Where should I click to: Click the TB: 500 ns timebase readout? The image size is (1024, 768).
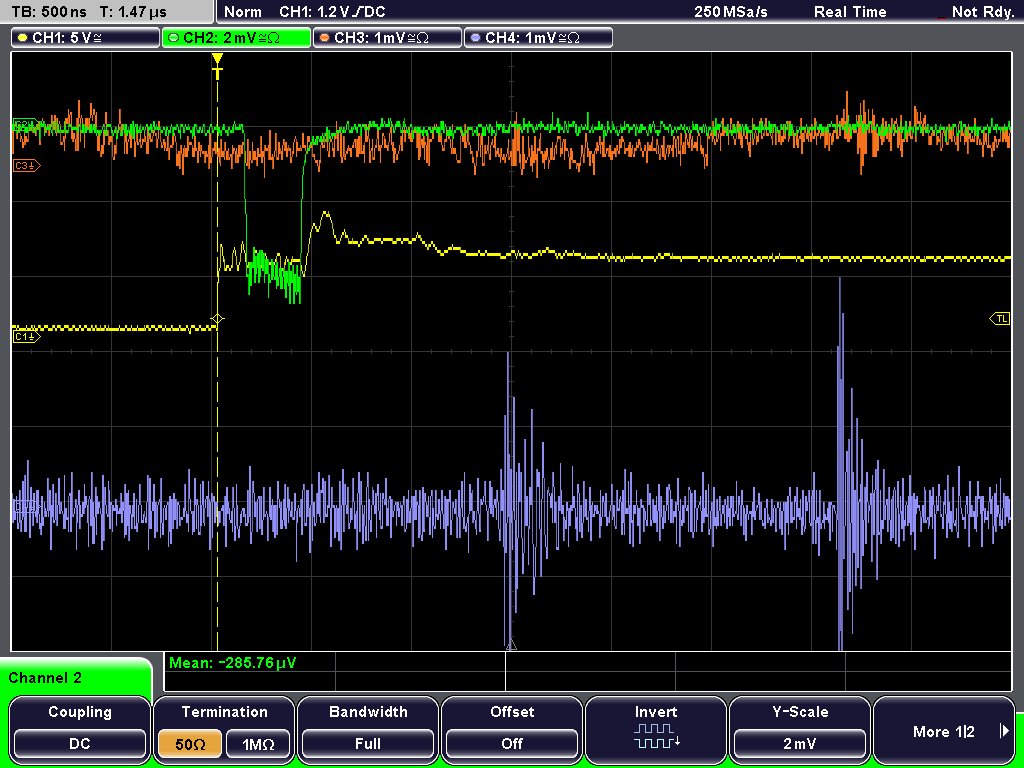49,12
